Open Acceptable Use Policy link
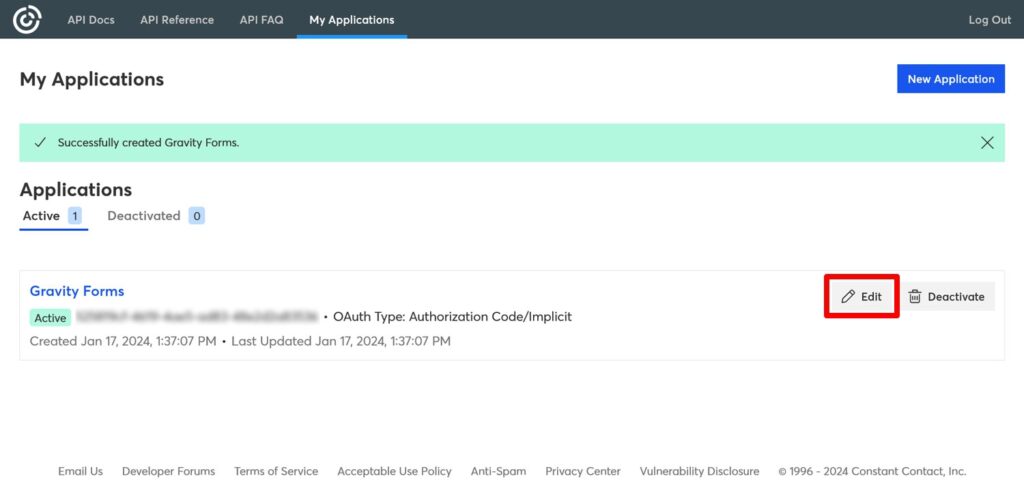The height and width of the screenshot is (485, 1024). click(394, 471)
